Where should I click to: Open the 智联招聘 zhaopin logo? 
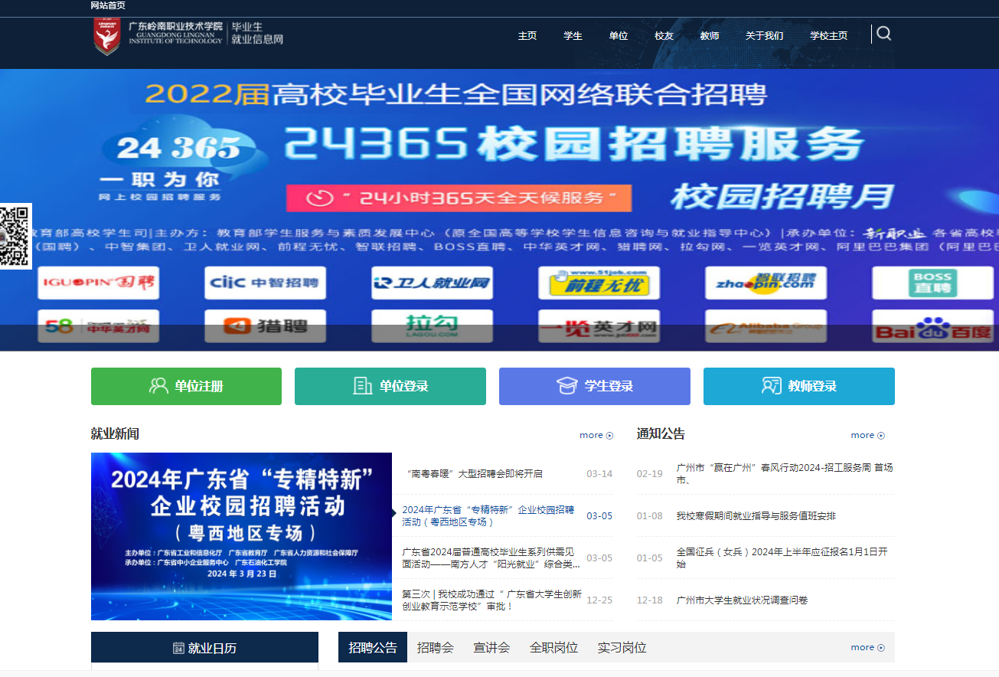click(765, 283)
